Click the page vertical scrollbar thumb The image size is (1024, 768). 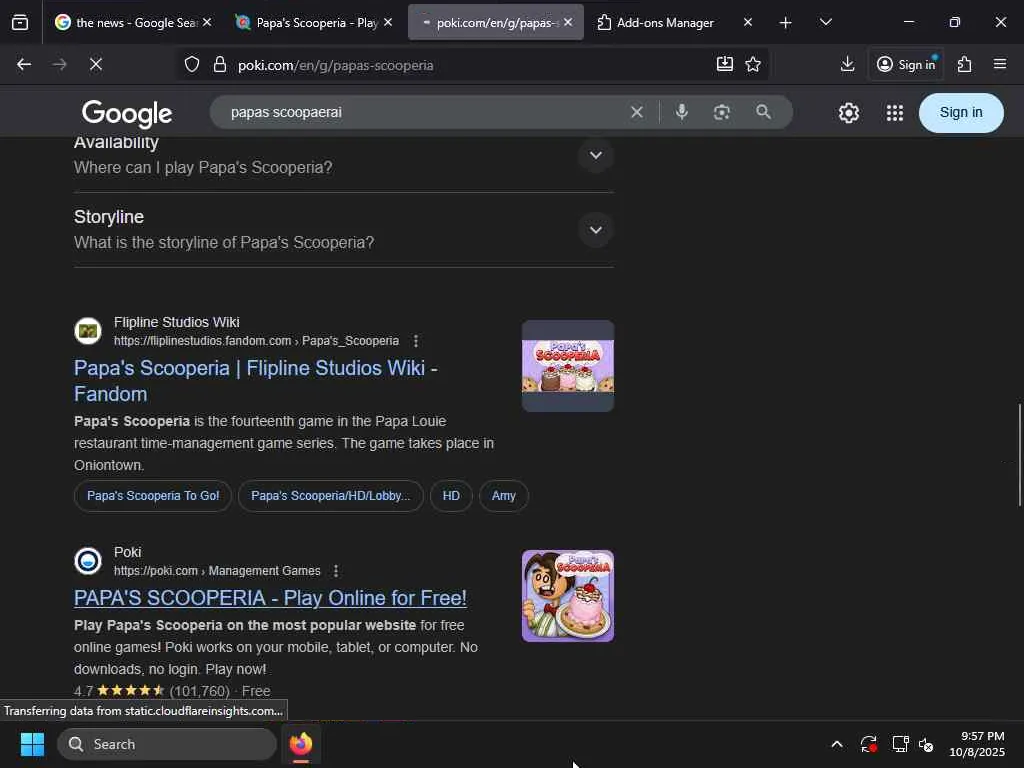[x=1019, y=455]
